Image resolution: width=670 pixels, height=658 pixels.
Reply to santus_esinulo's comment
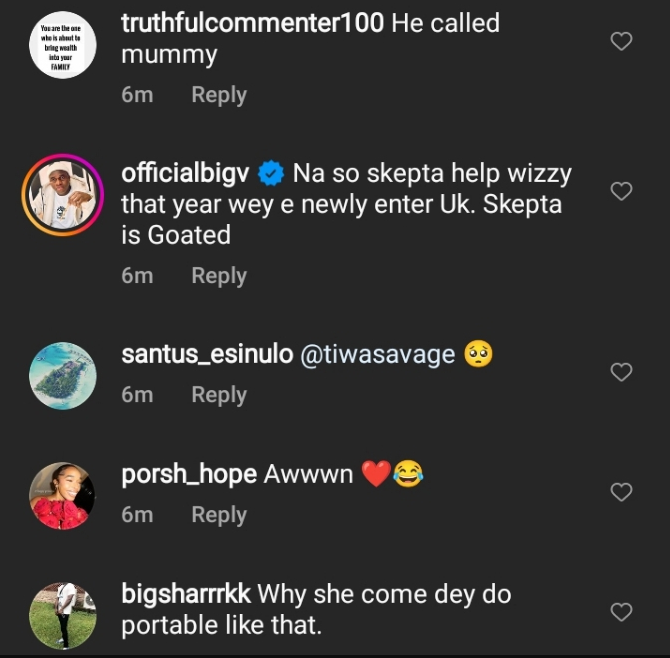pos(219,395)
